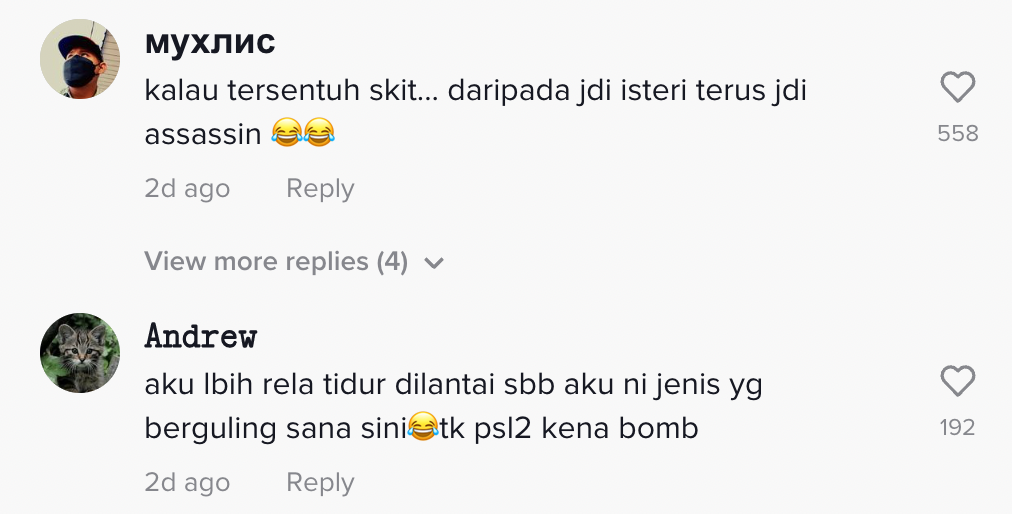
Task: Open the мухлис username profile link
Action: [210, 43]
